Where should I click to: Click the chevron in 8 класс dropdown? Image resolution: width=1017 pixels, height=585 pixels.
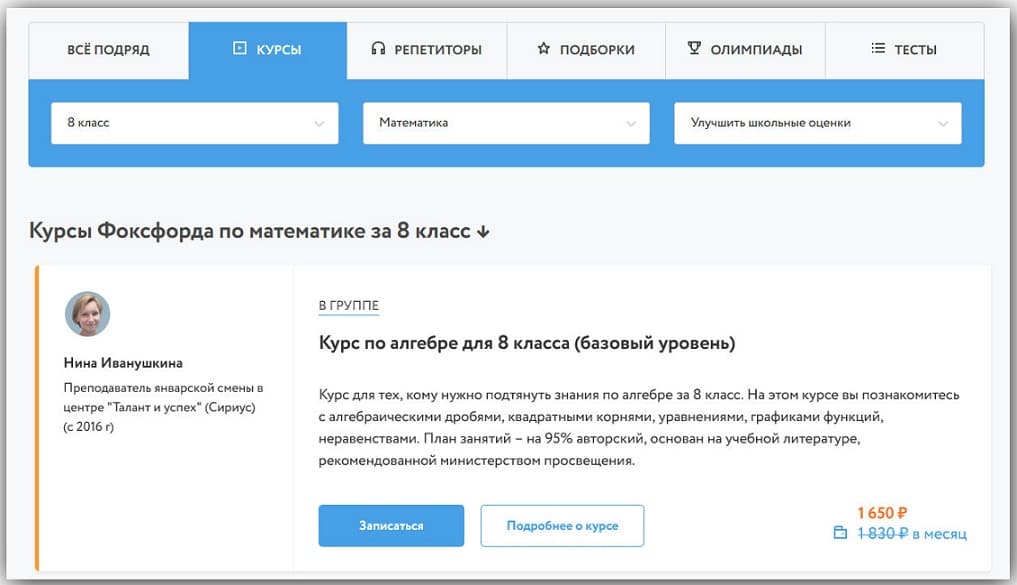tap(319, 124)
